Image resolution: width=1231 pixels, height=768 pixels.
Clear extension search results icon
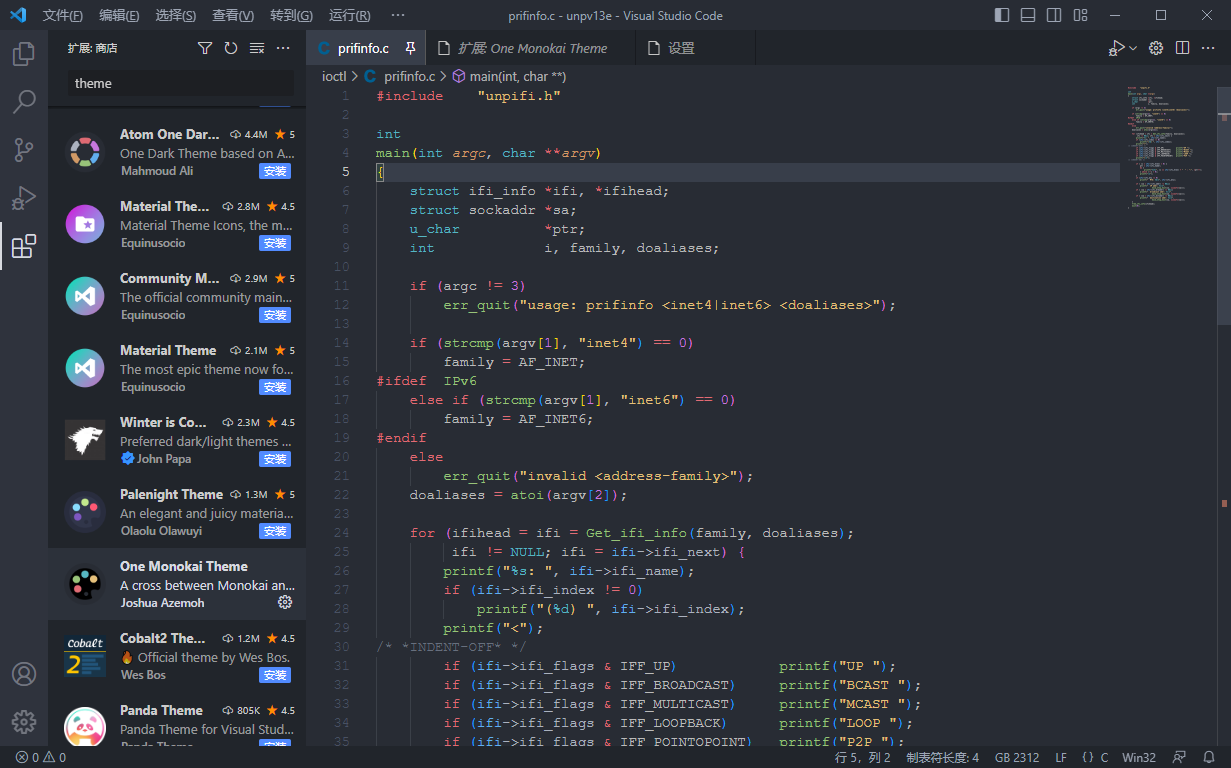[x=257, y=48]
